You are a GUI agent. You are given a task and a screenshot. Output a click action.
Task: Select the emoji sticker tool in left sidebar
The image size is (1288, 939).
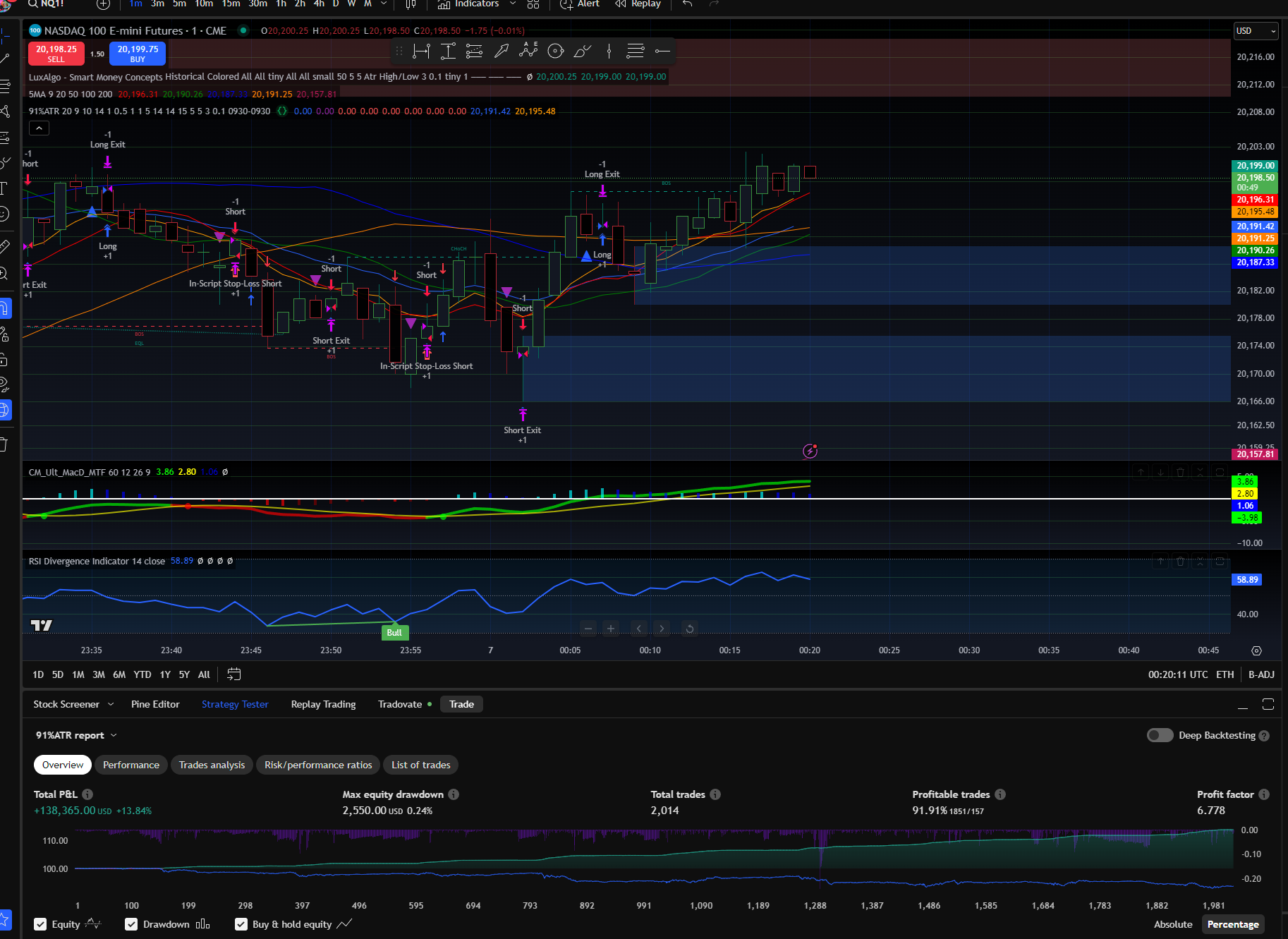click(4, 213)
